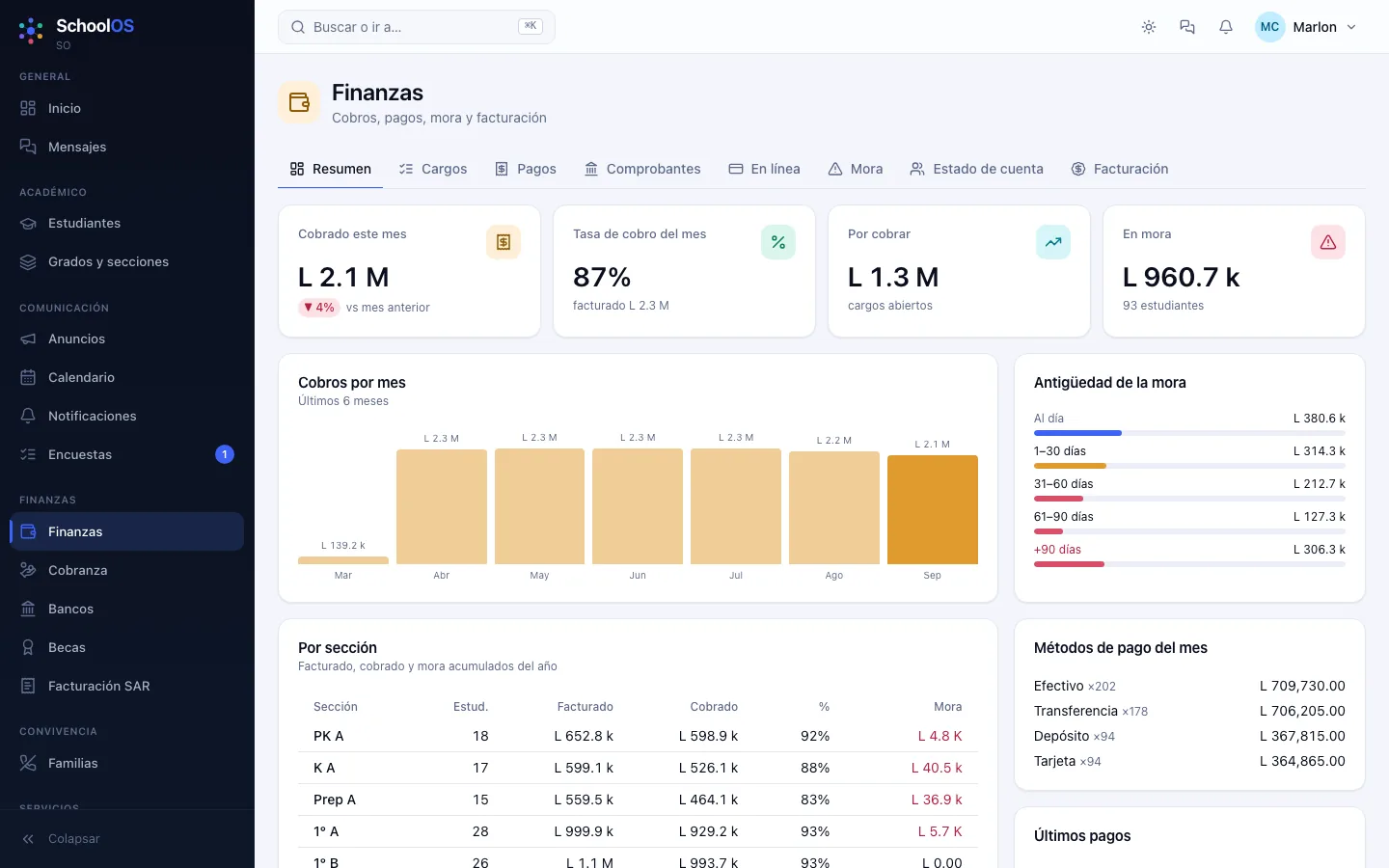Click the 'Al día' blue progress bar
The image size is (1389, 868).
click(1077, 433)
